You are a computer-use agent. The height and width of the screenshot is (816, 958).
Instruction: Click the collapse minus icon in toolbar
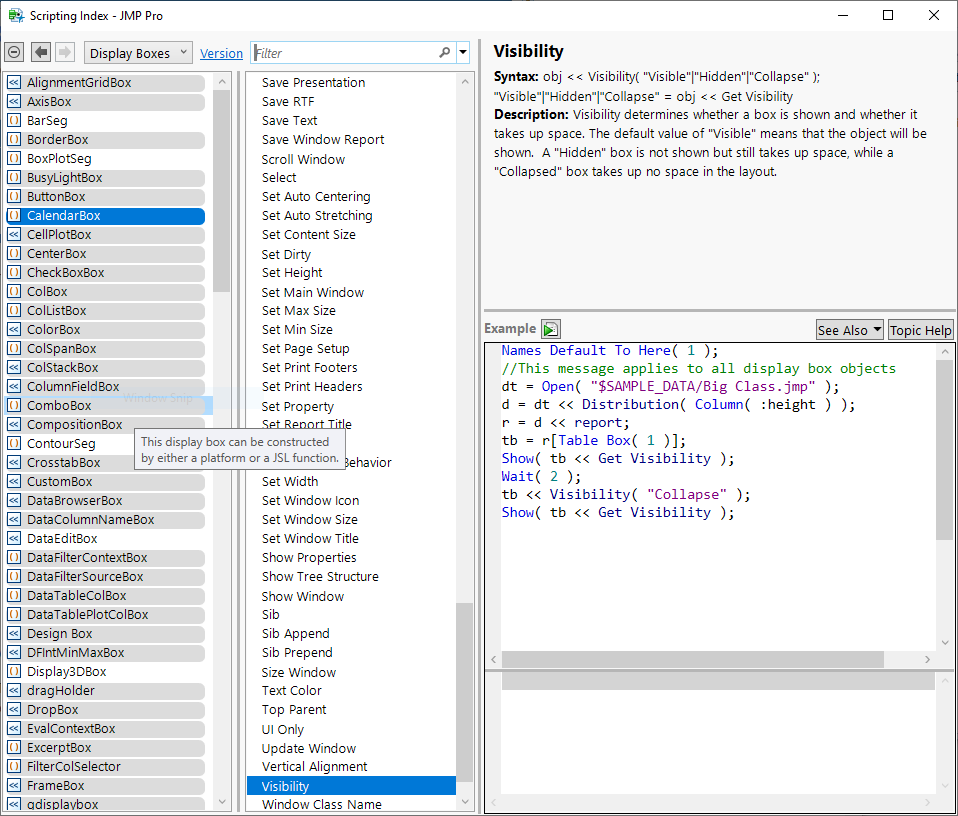(x=14, y=53)
